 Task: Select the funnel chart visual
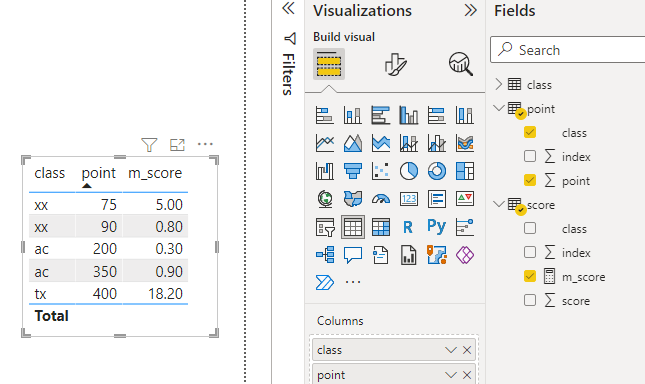[x=353, y=171]
